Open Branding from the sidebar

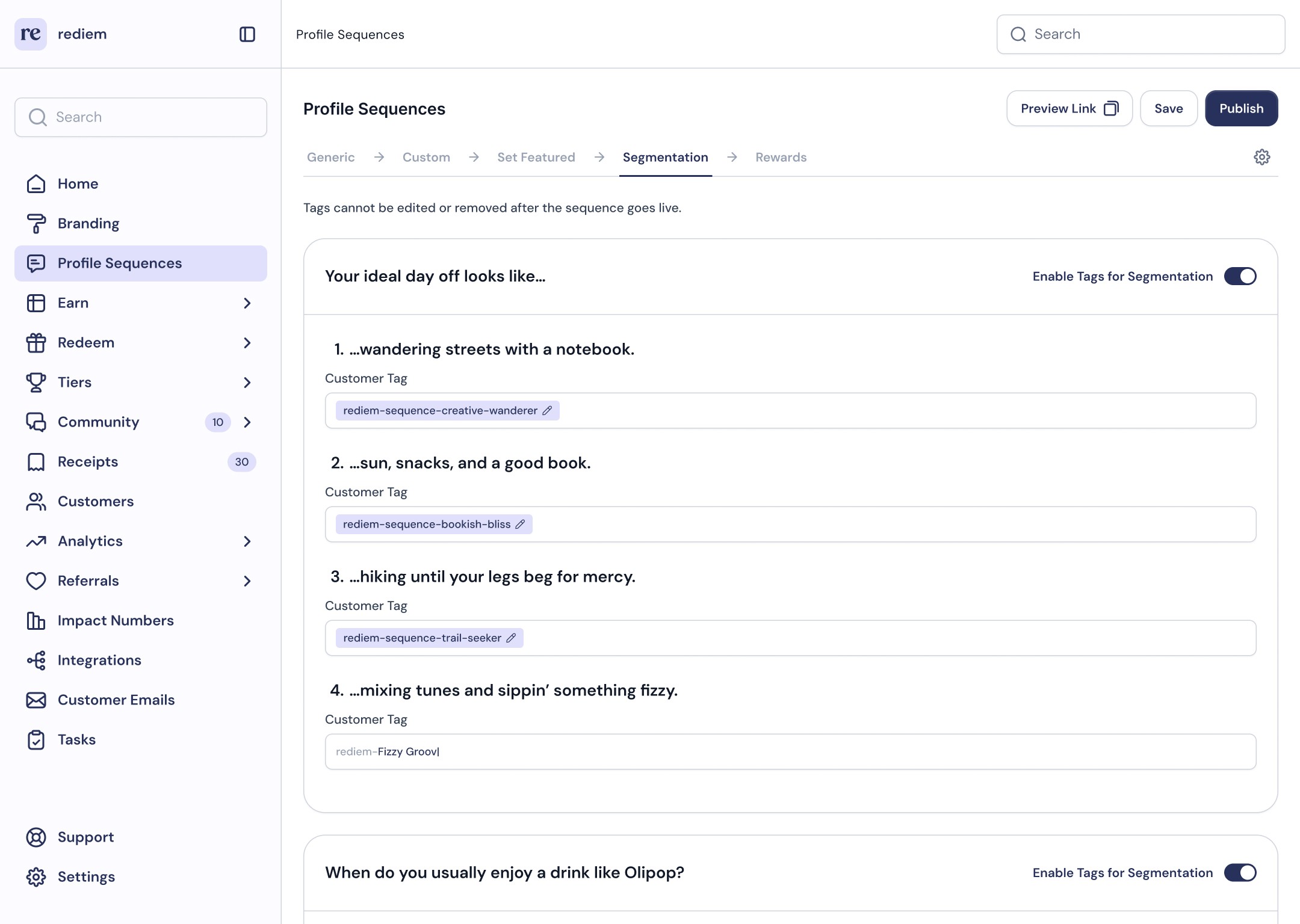[88, 223]
